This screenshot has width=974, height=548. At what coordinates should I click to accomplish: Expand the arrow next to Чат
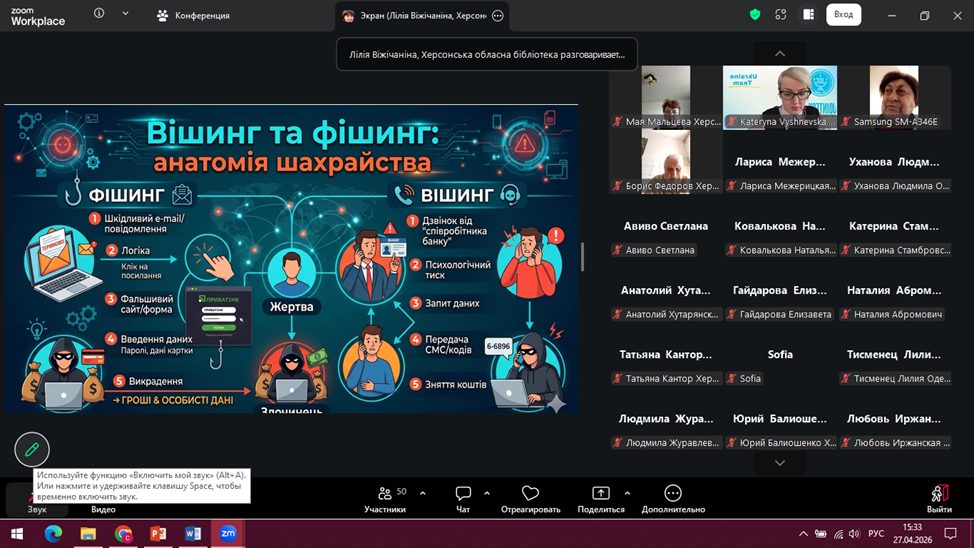487,493
